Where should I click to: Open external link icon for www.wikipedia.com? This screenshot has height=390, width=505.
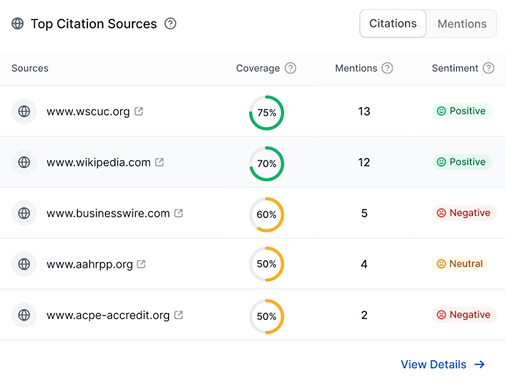[x=159, y=162]
